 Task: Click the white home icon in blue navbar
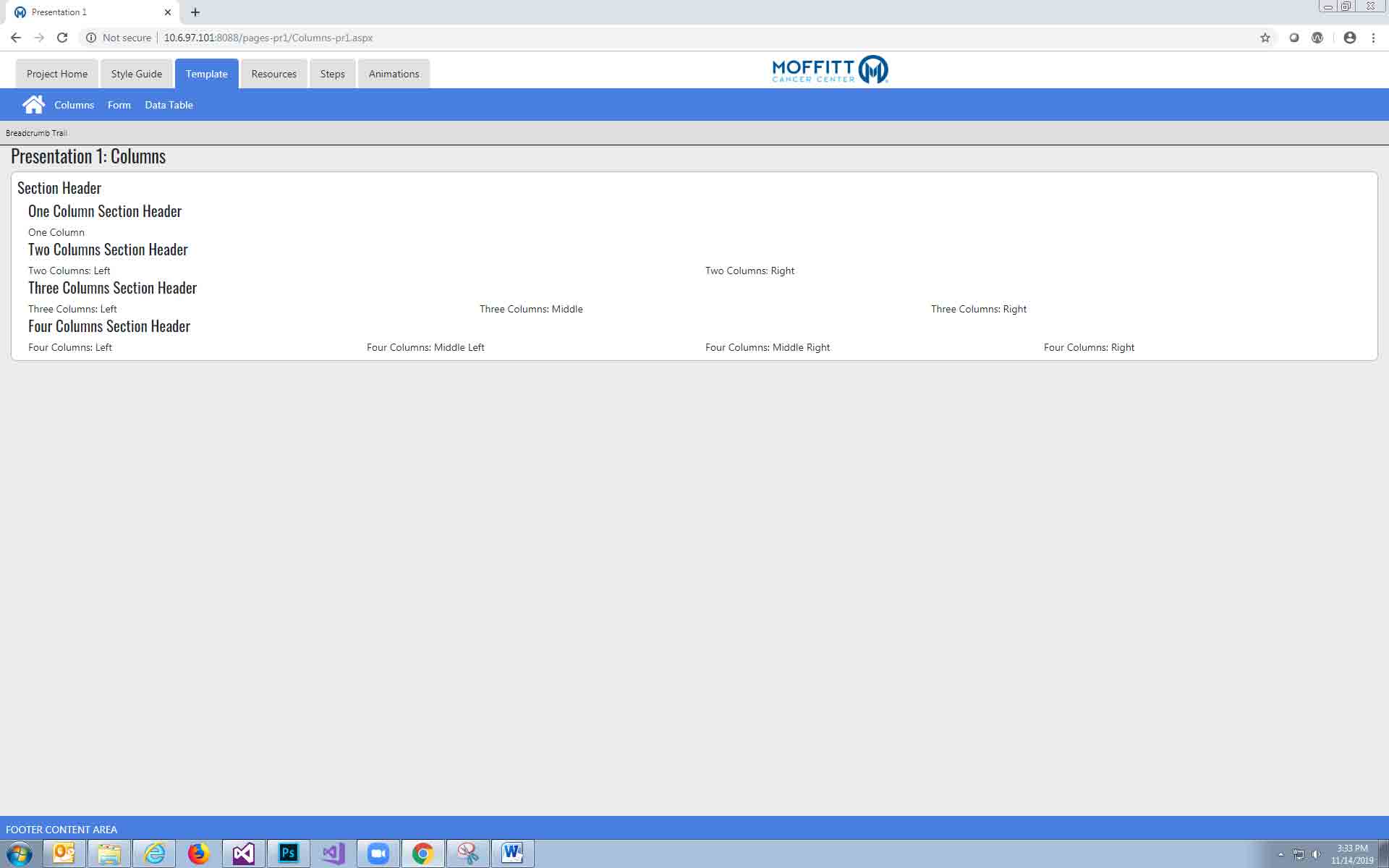click(x=33, y=105)
